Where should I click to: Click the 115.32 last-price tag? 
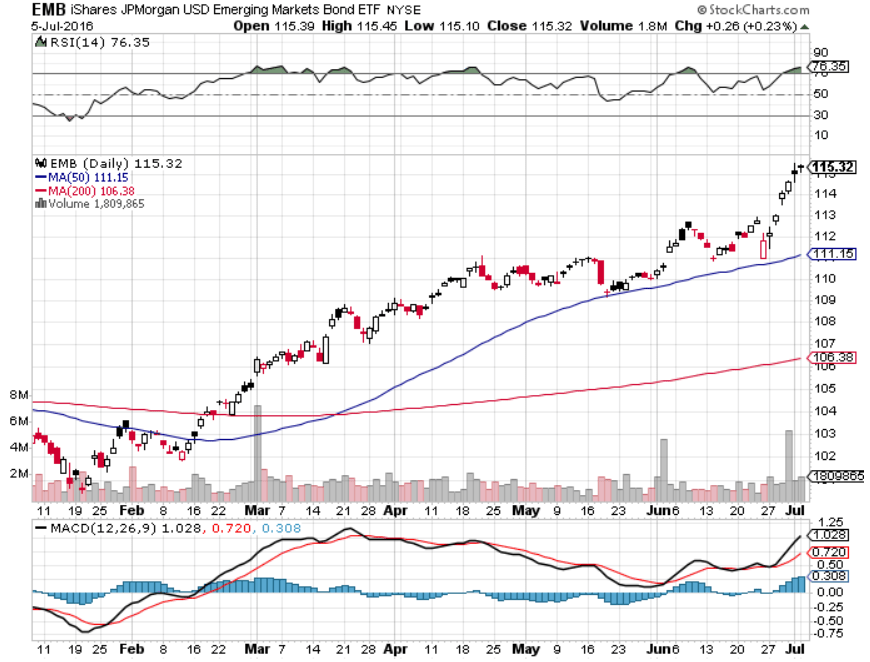(x=836, y=167)
